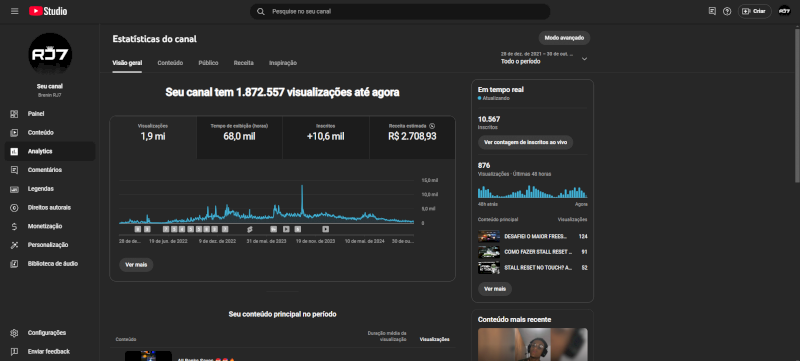The height and width of the screenshot is (361, 800).
Task: Click the Conteúdo mais recente video thumbnail
Action: [x=533, y=344]
